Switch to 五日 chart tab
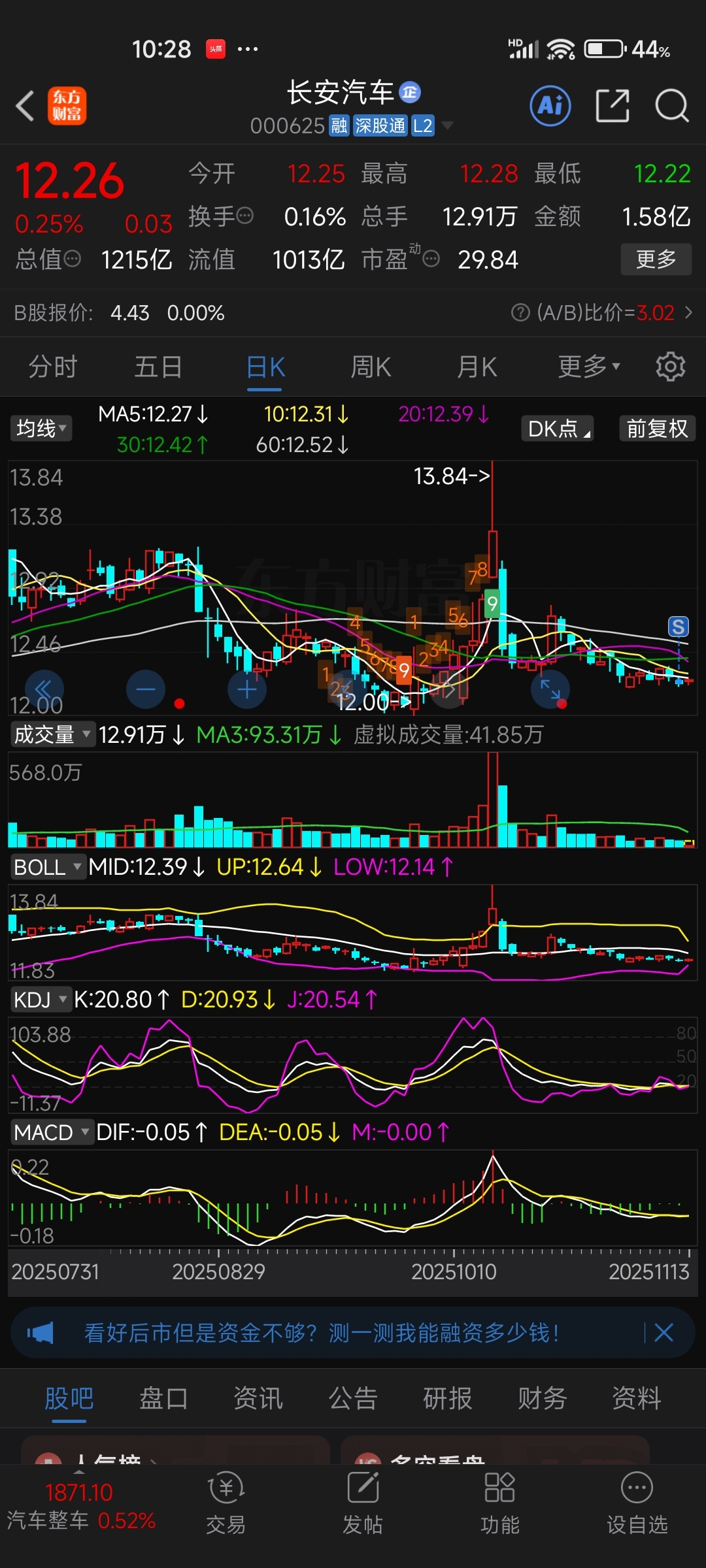This screenshot has width=706, height=1568. coord(158,367)
